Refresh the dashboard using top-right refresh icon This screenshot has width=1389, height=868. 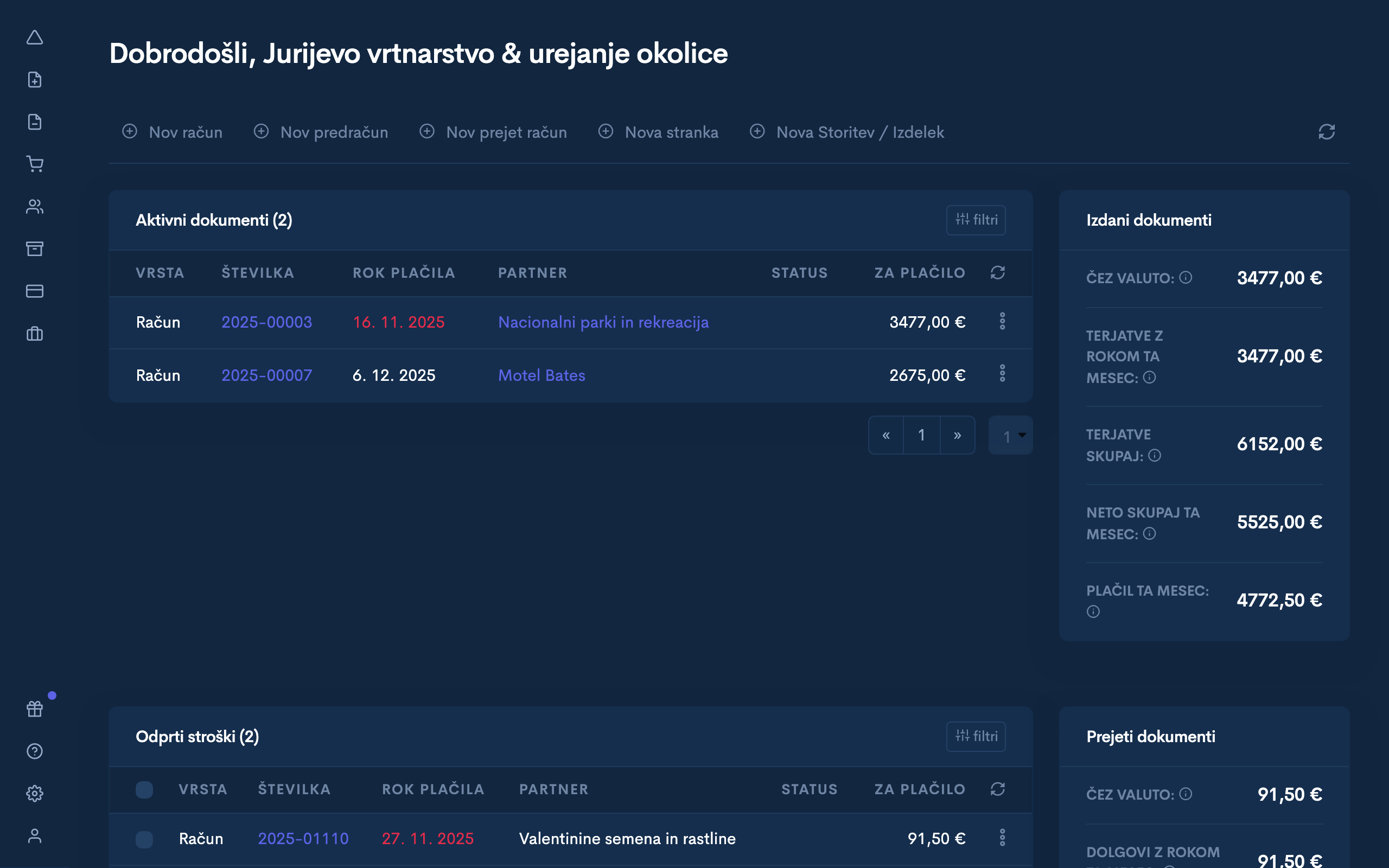point(1327,131)
